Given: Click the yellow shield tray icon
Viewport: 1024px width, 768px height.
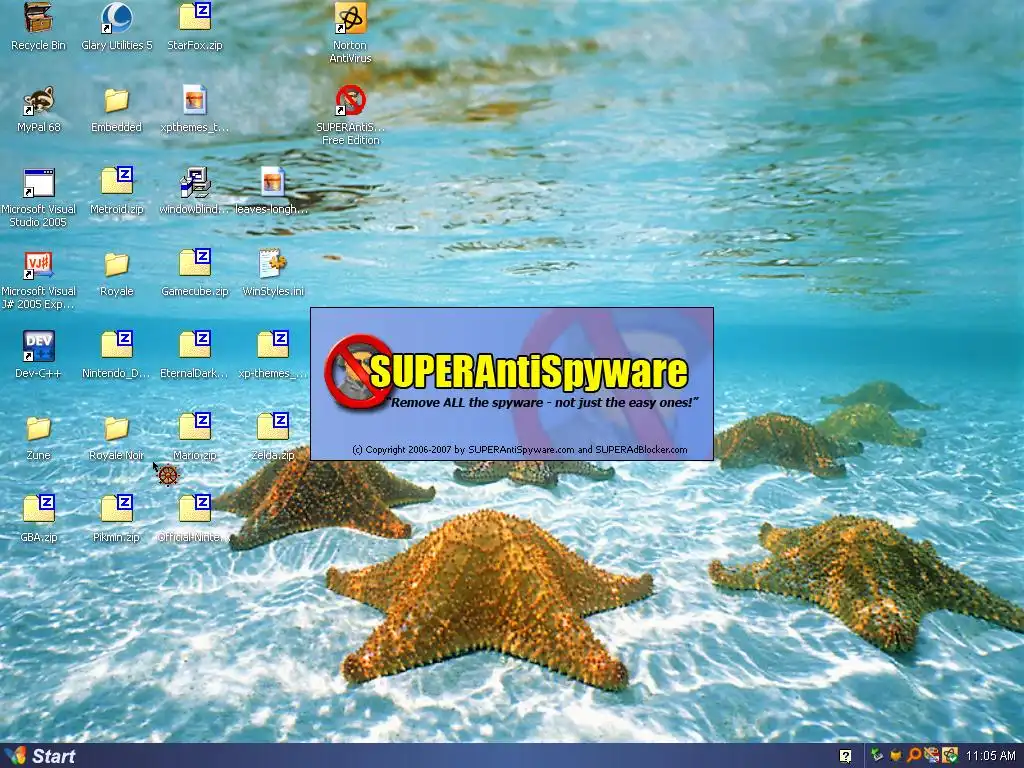Looking at the screenshot, I should click(896, 756).
